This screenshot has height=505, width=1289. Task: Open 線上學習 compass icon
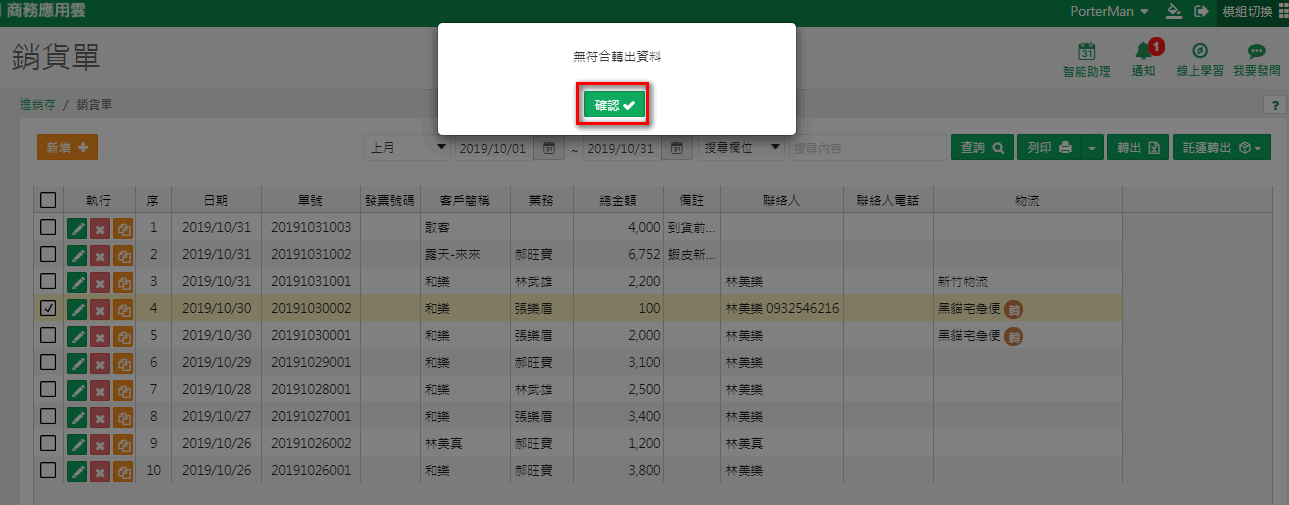click(x=1199, y=60)
